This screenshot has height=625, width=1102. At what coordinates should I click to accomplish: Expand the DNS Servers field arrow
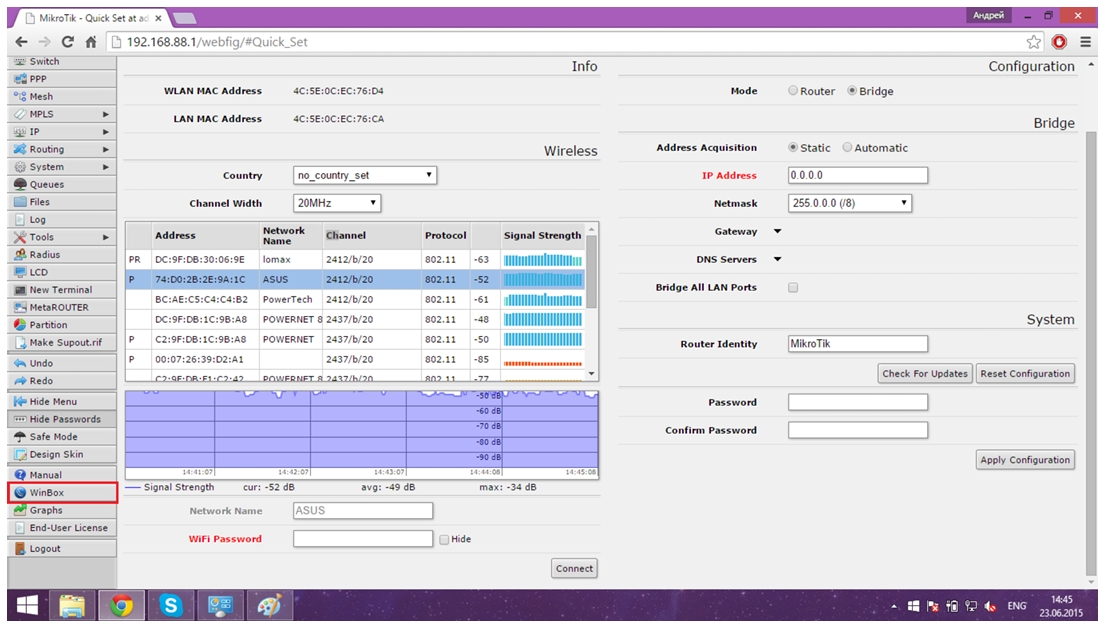[777, 259]
